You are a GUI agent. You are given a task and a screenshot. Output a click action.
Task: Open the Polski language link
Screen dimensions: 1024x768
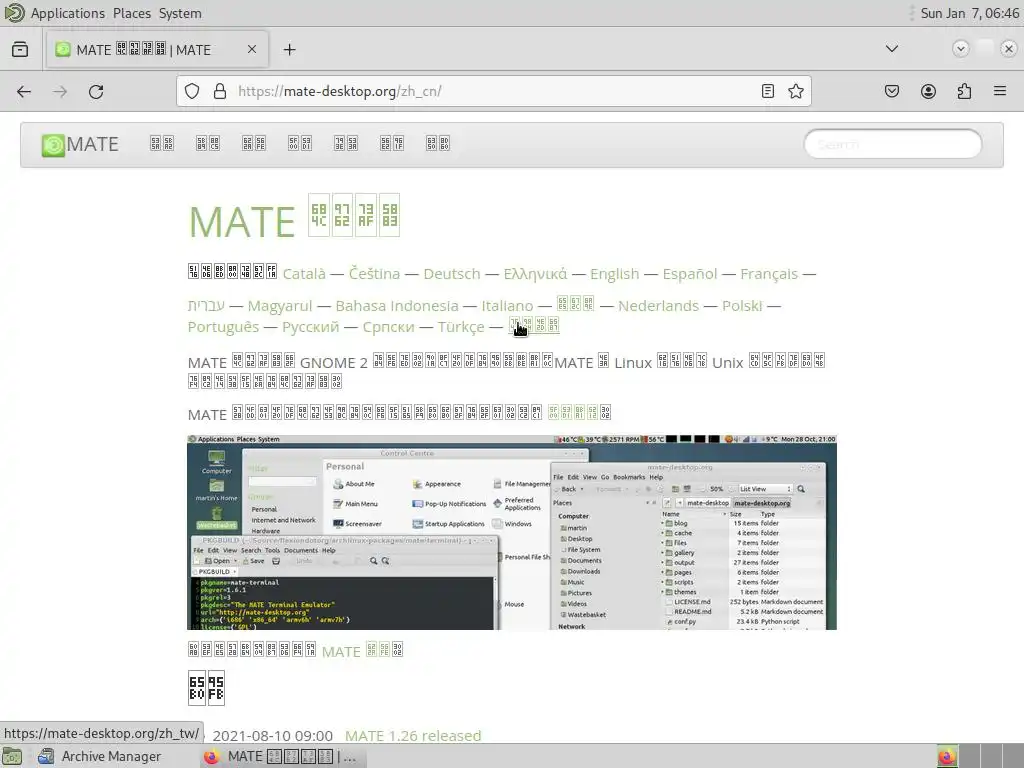tap(743, 306)
